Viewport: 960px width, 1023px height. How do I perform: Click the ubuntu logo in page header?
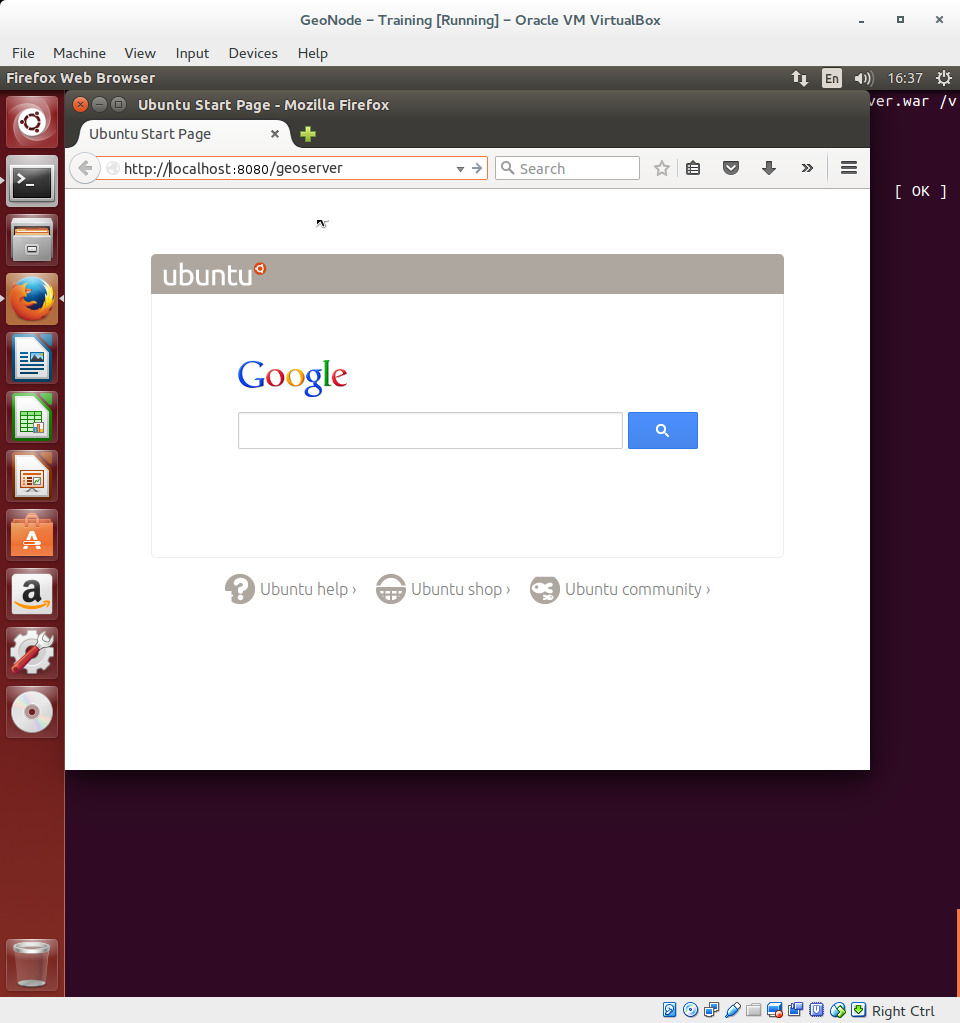coord(214,275)
